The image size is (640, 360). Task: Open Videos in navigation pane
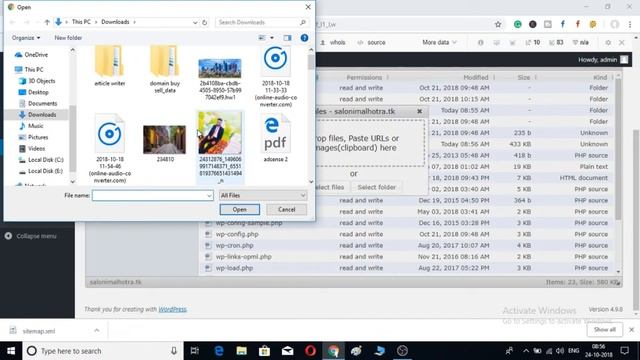click(x=32, y=149)
